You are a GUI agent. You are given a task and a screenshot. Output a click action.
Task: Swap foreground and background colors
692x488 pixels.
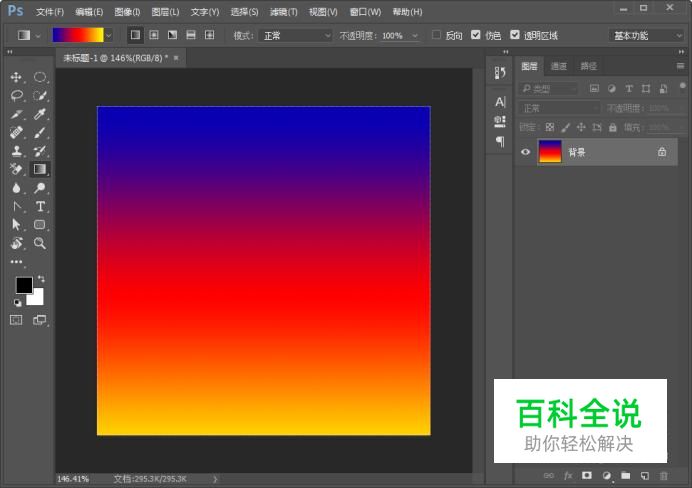pyautogui.click(x=41, y=279)
